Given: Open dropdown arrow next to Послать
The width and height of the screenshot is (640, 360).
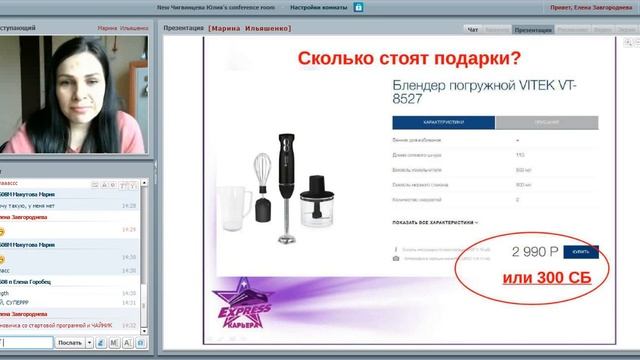Looking at the screenshot, I should [89, 343].
